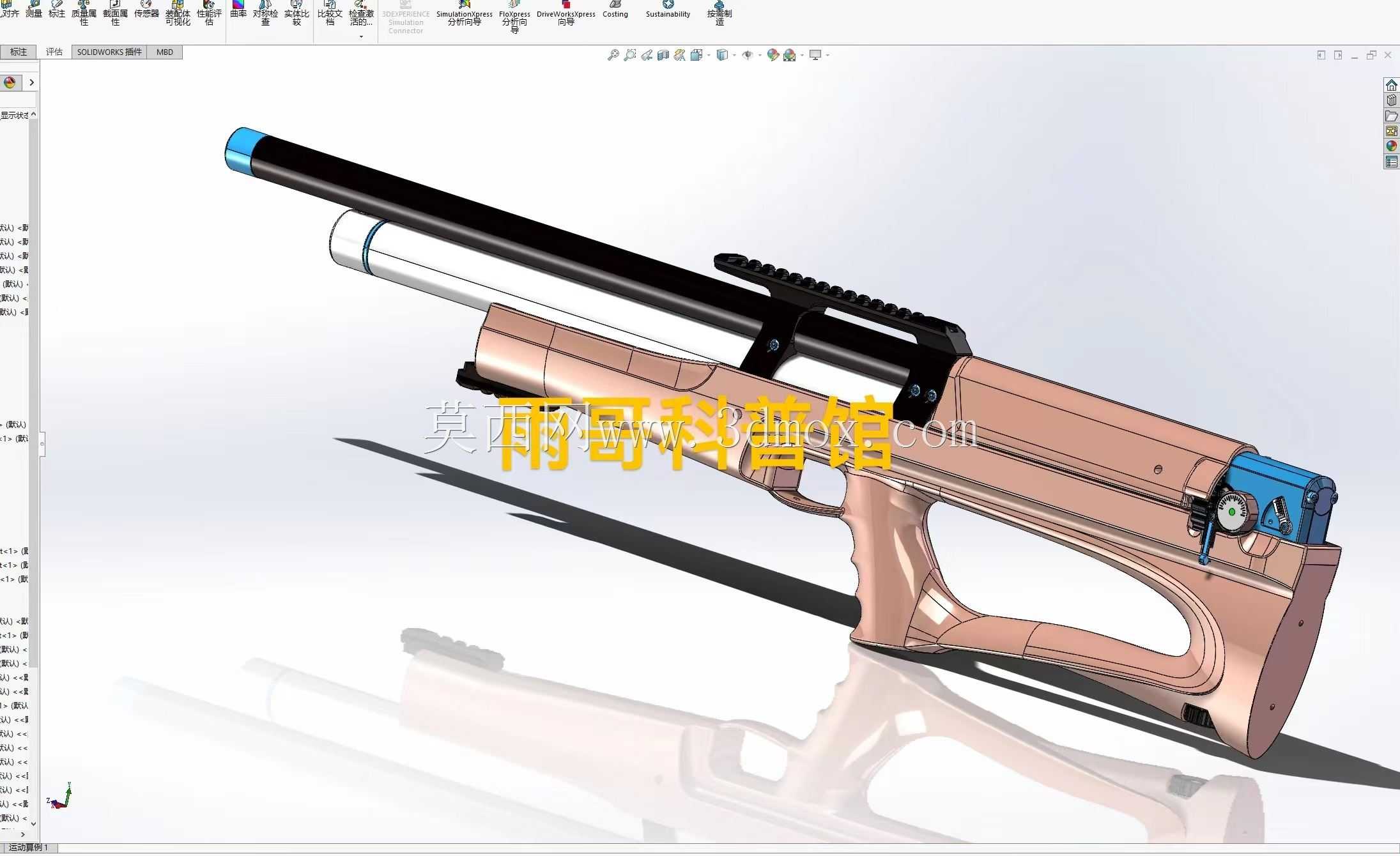1400x856 pixels.
Task: Click the 按需制造 on-demand manufacturing icon
Action: tap(719, 13)
